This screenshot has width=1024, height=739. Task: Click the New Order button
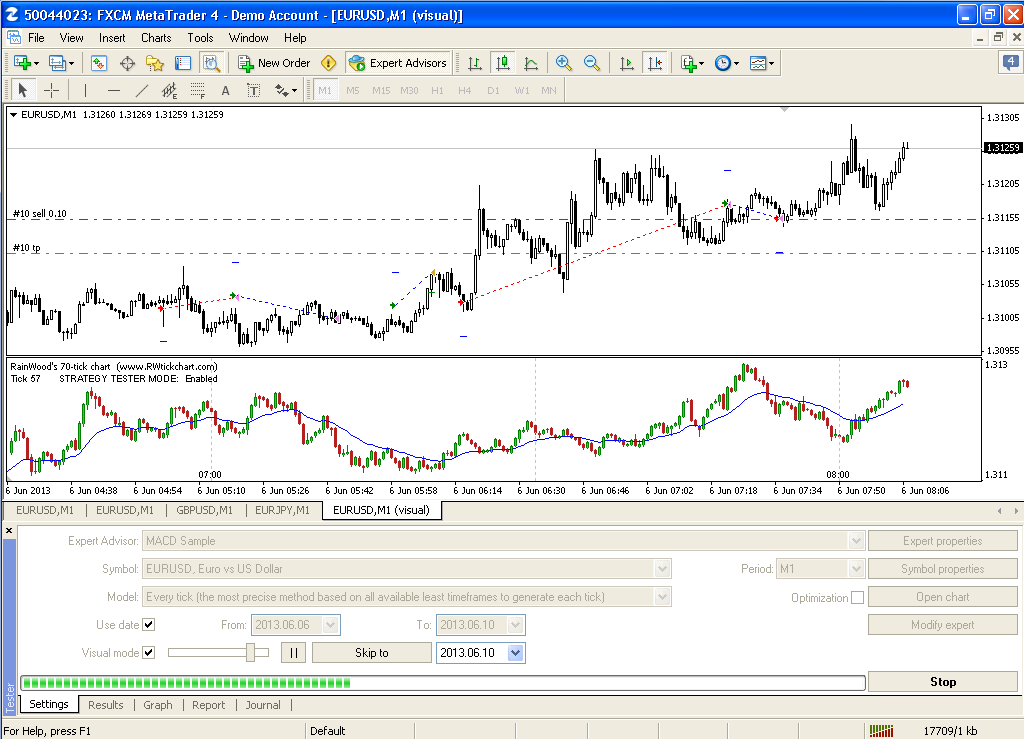(274, 63)
